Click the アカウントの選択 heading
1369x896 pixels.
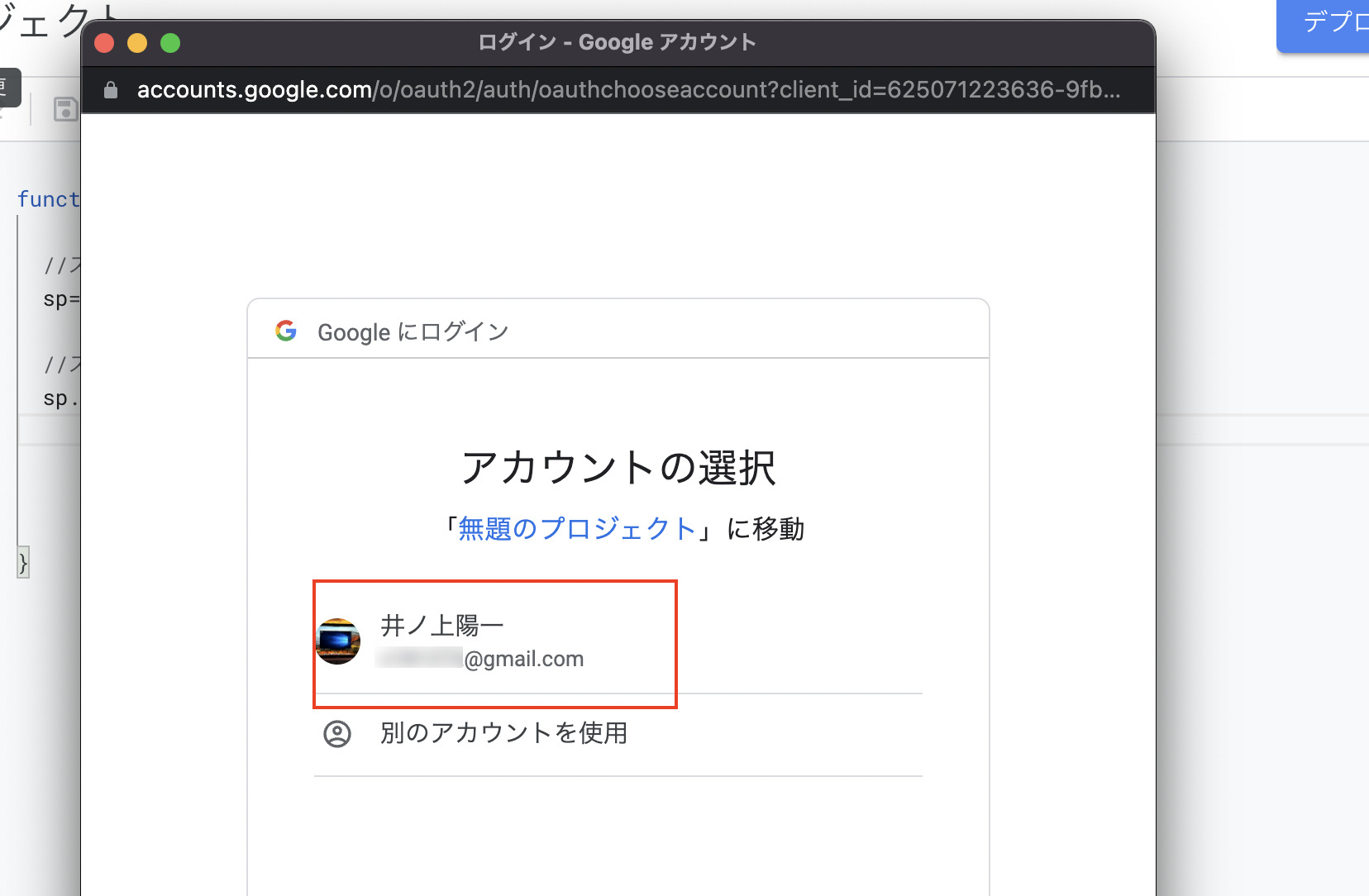coord(618,468)
